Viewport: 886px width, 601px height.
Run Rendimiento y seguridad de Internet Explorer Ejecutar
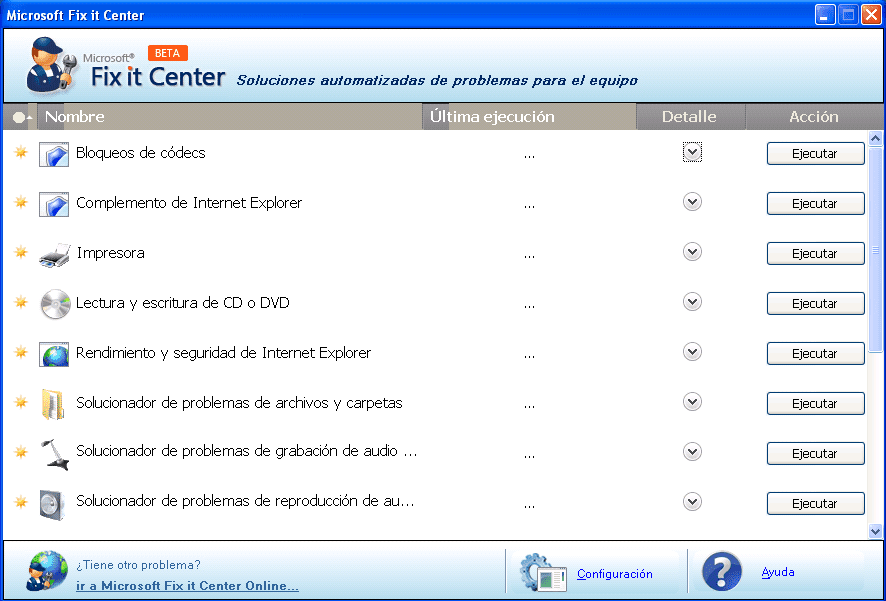pyautogui.click(x=815, y=354)
